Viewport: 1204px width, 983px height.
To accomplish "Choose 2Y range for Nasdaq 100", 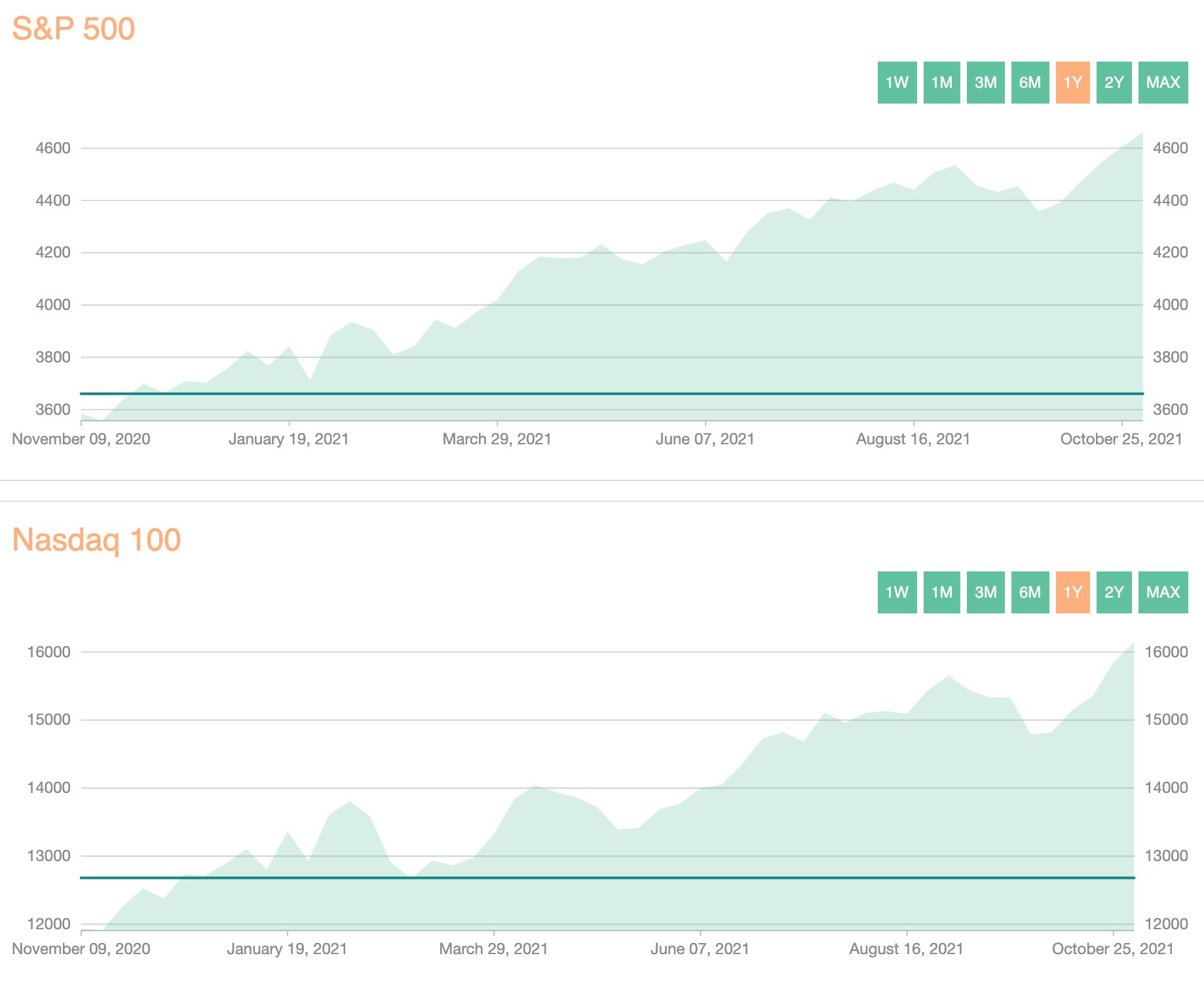I will tap(1114, 592).
